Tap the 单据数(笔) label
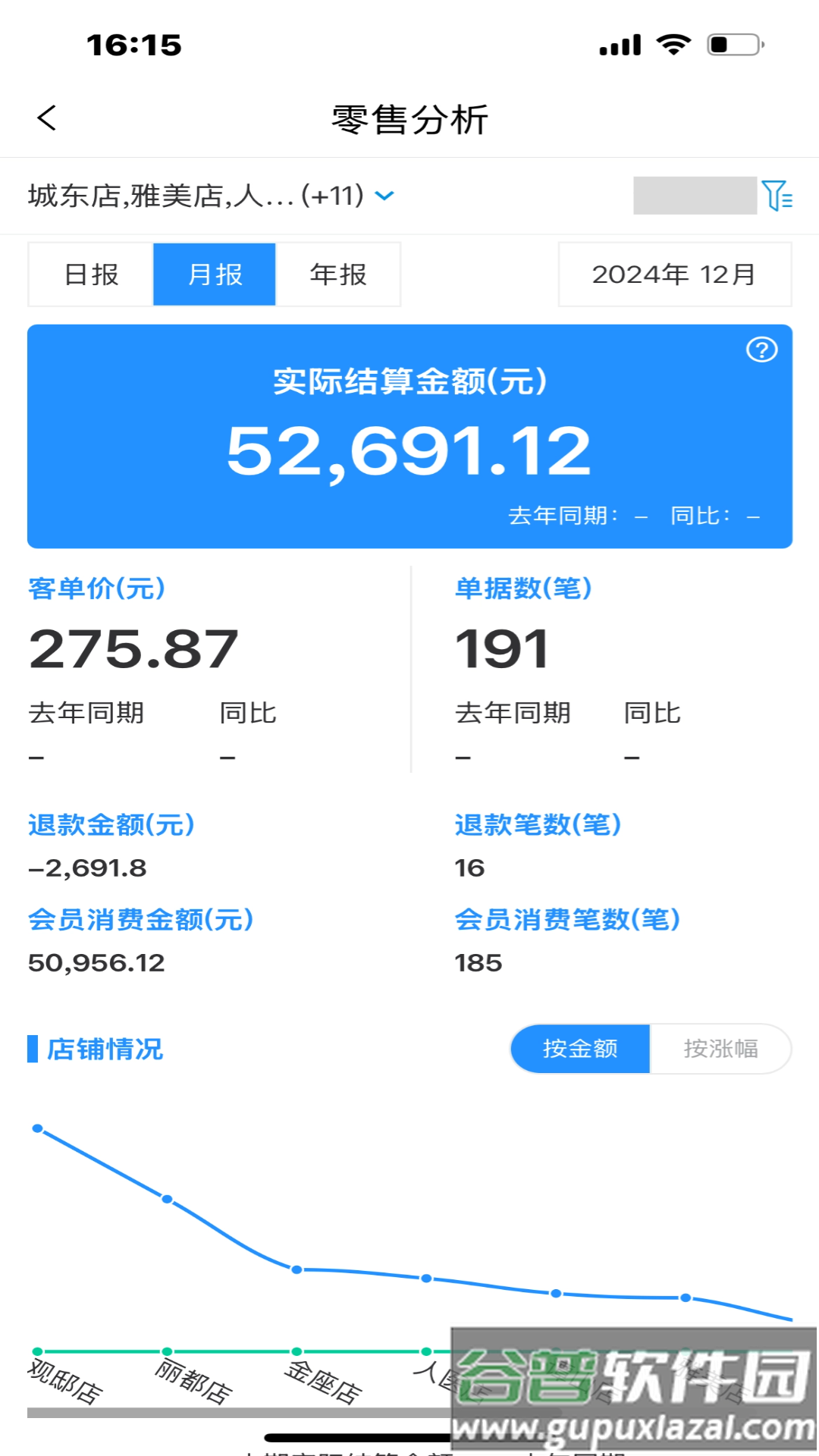This screenshot has width=819, height=1456. 523,588
